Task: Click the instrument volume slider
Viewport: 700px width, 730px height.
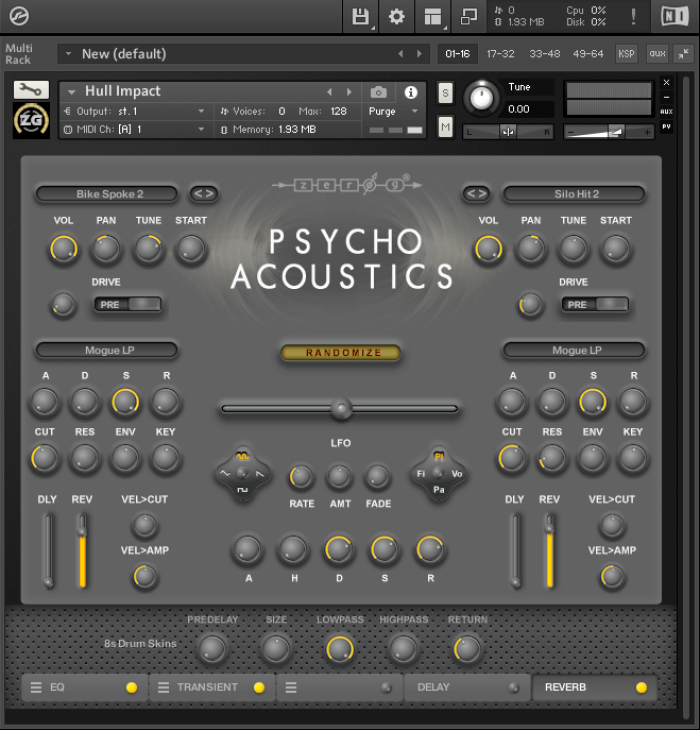Action: pos(608,132)
